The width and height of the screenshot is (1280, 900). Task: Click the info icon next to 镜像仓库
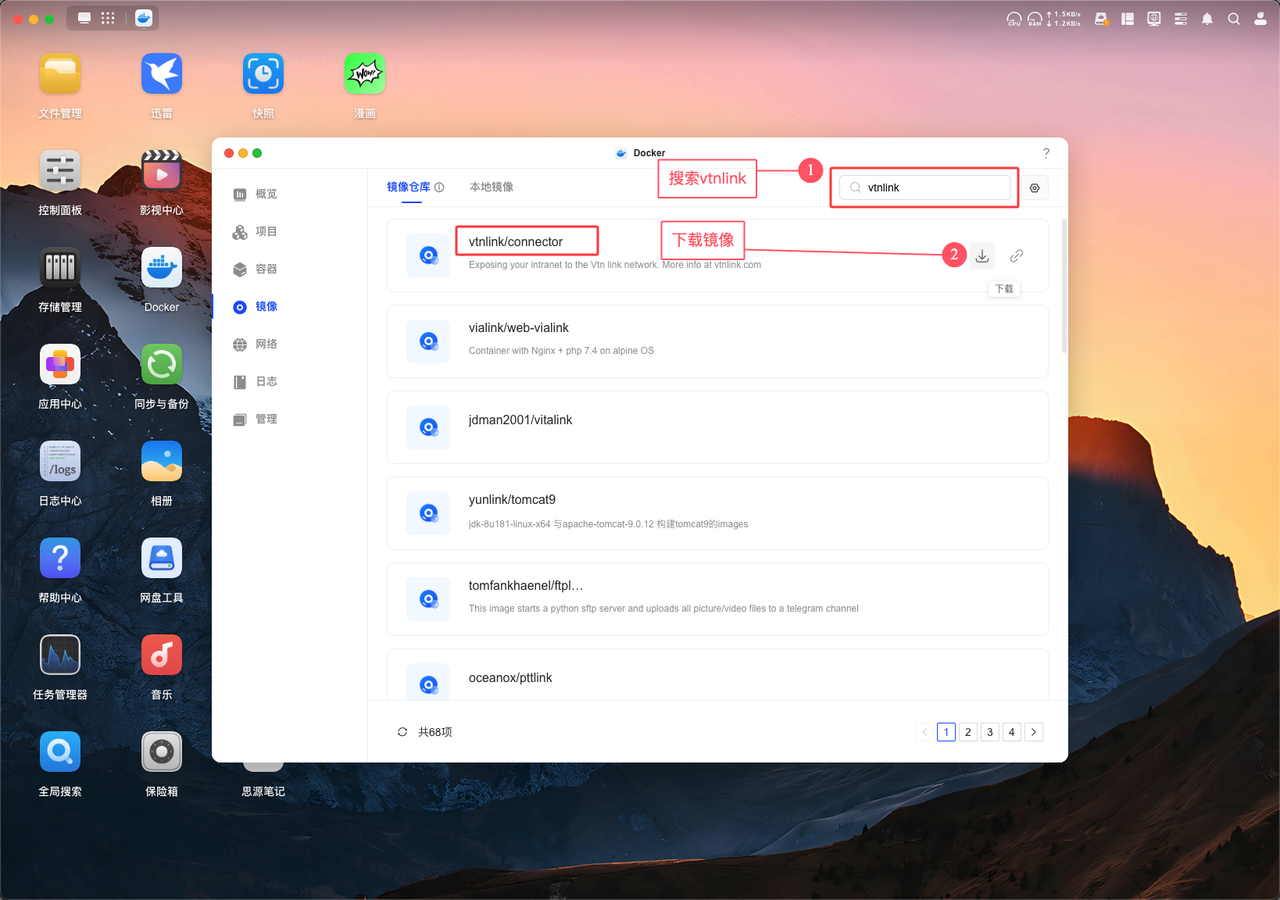[x=439, y=187]
